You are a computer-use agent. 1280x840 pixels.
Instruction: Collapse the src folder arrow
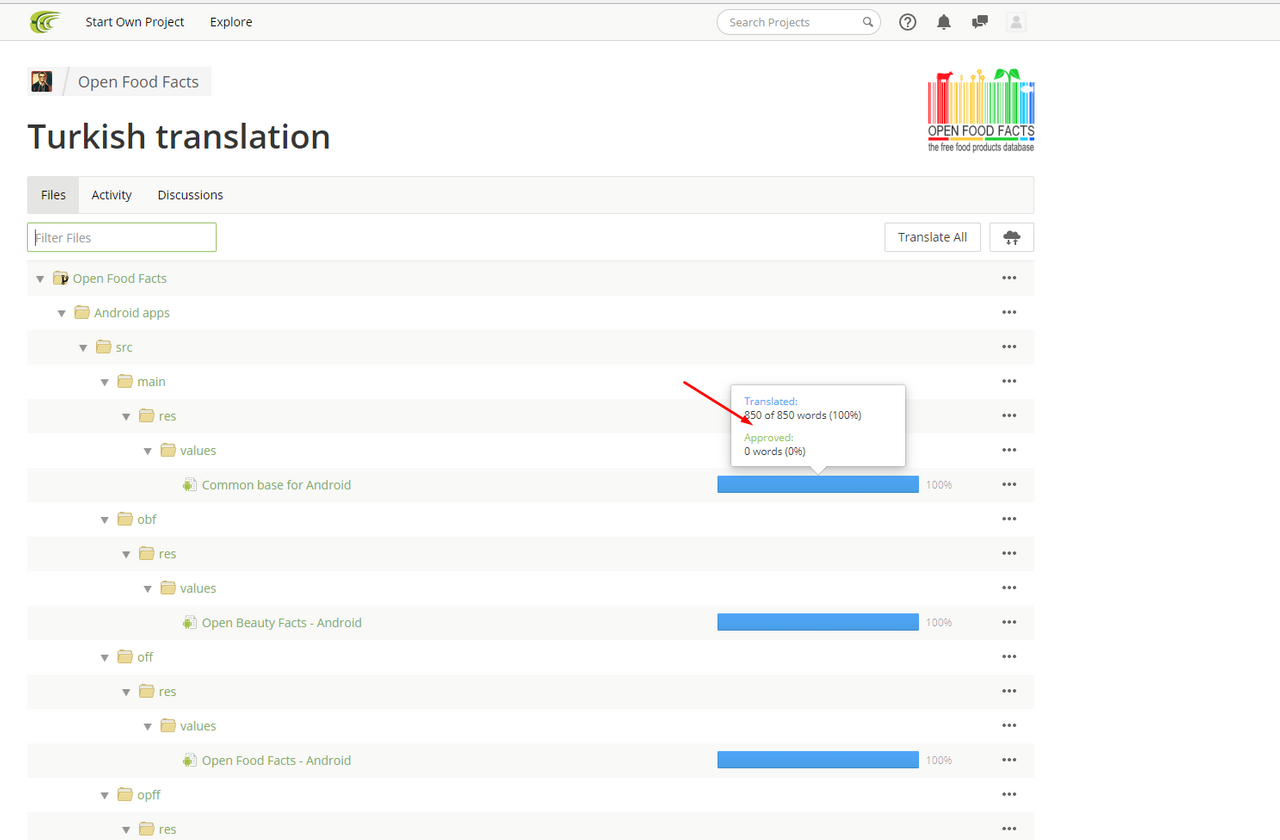click(83, 348)
